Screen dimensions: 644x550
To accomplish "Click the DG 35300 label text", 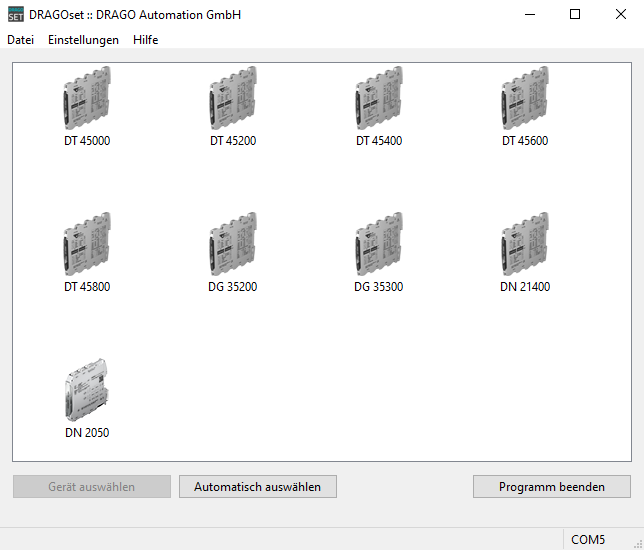I will click(x=379, y=287).
